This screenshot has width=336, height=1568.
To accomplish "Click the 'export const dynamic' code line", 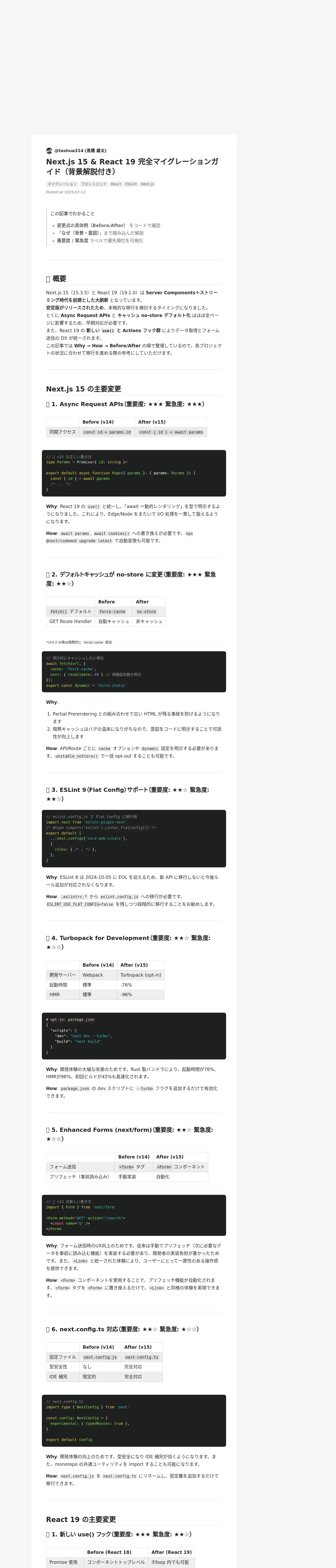I will (x=87, y=685).
